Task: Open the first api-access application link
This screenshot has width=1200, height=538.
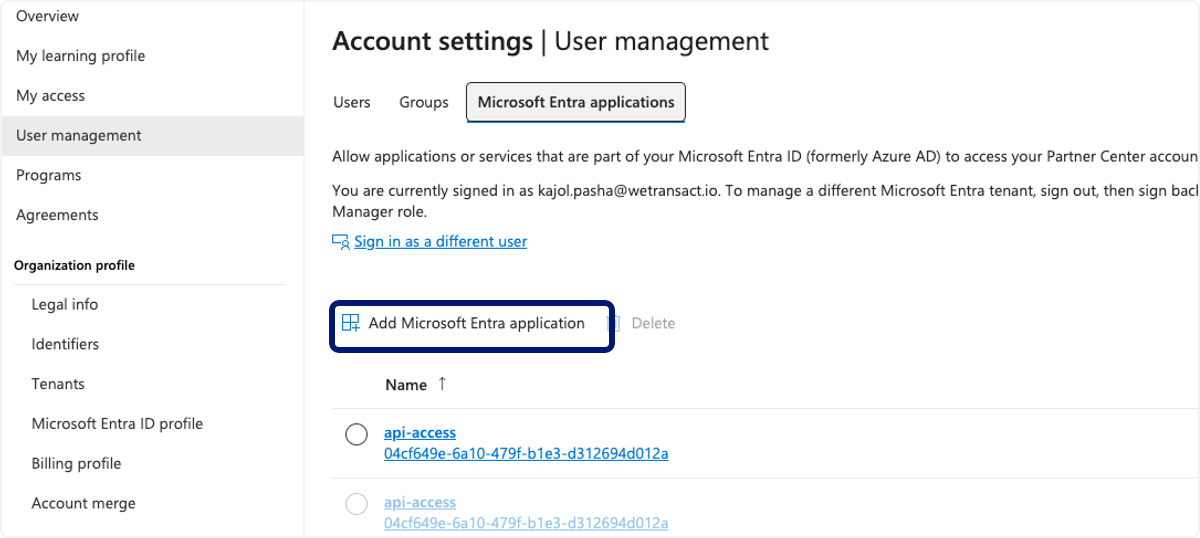Action: pyautogui.click(x=420, y=433)
